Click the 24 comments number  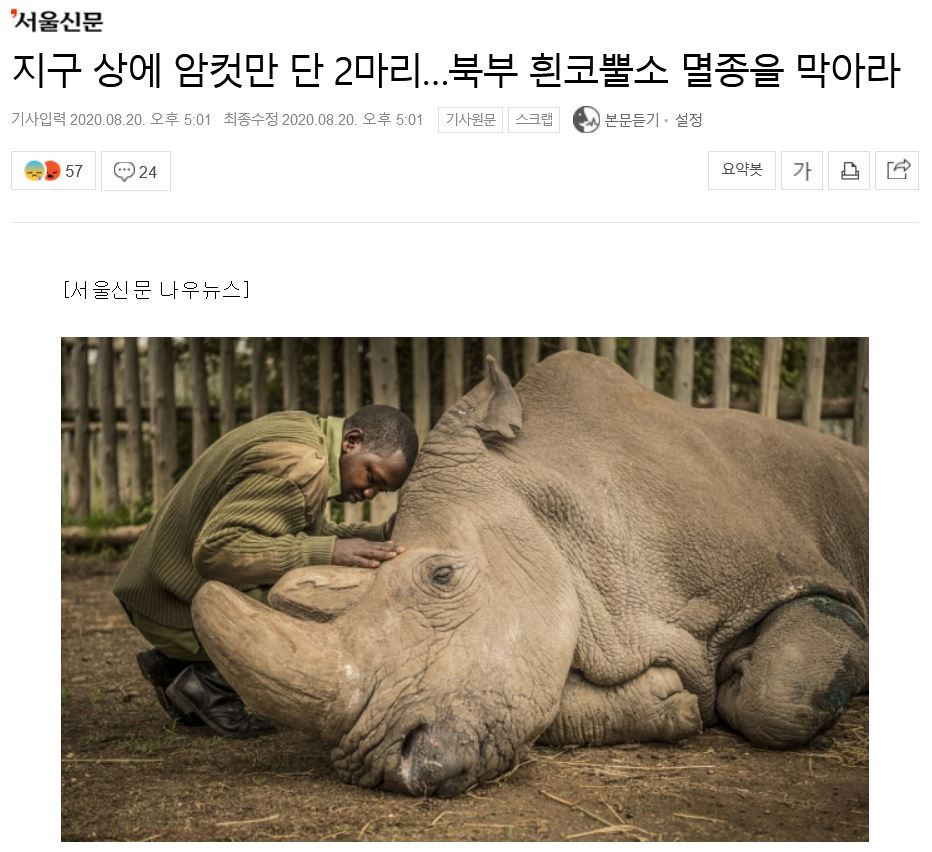[147, 172]
